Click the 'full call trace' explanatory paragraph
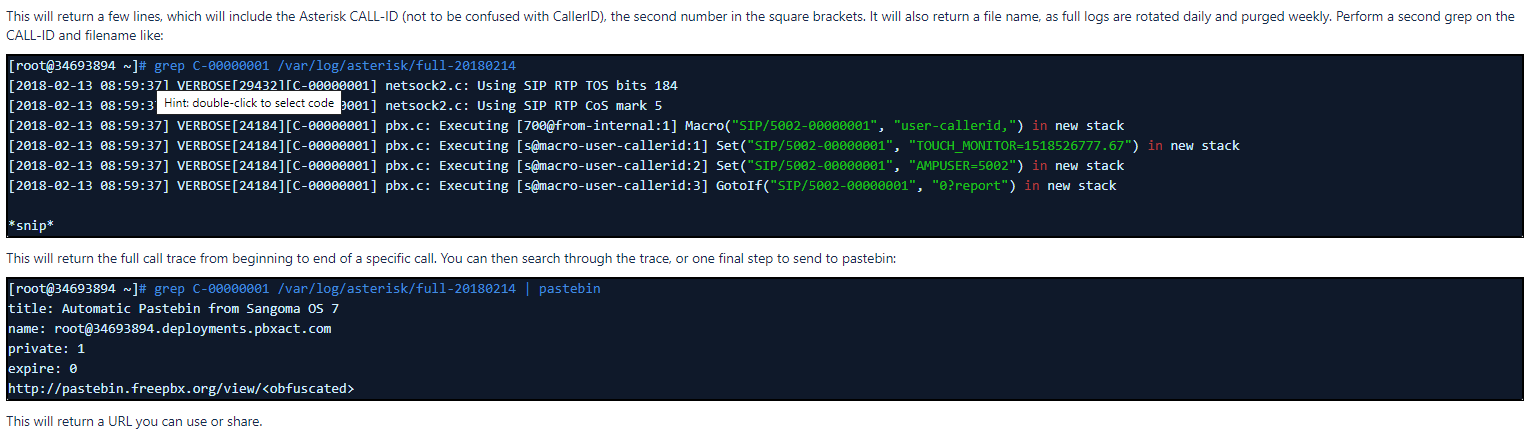 coord(451,258)
